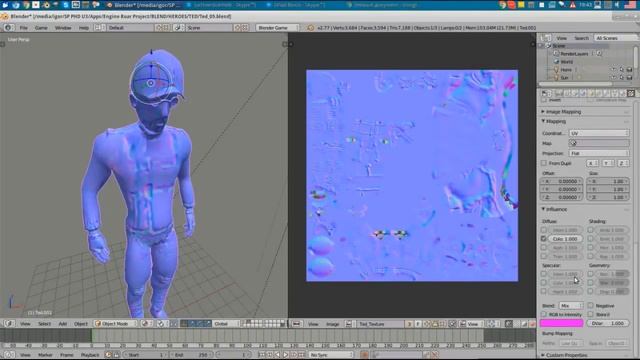Enable the Negative checkbox
Viewport: 640px width, 360px height.
590,305
